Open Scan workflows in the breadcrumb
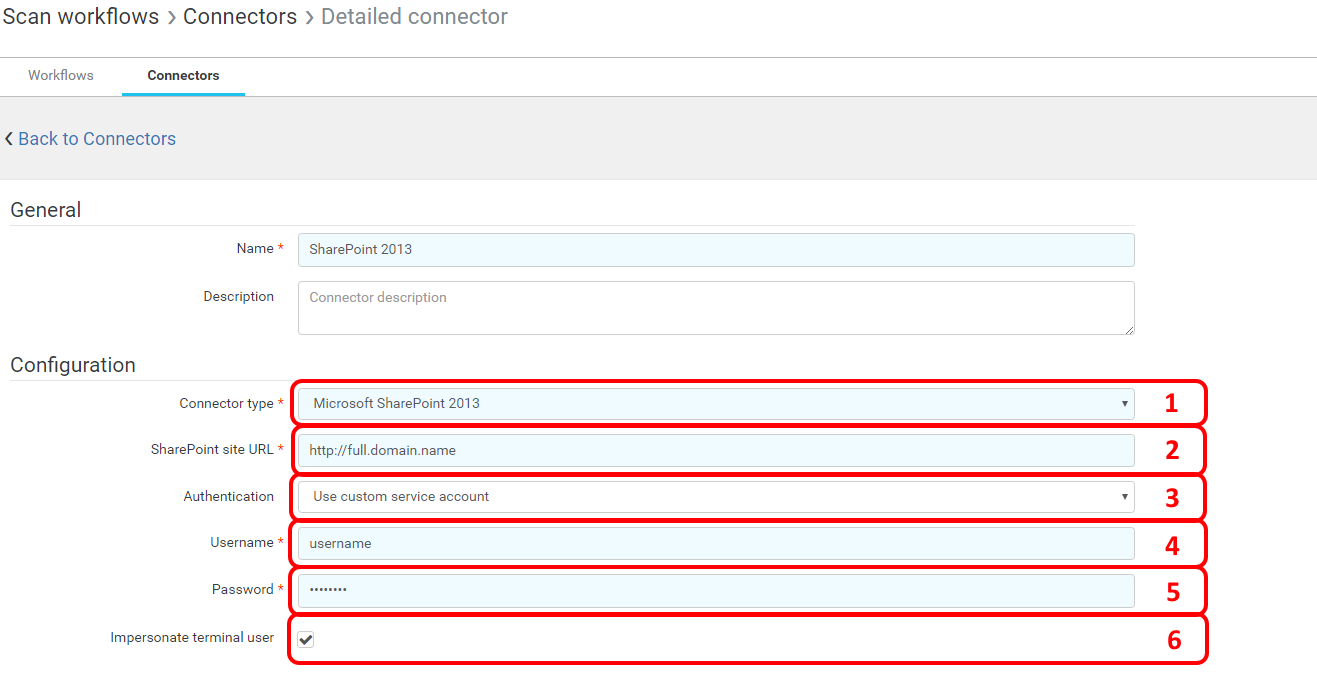Image resolution: width=1317 pixels, height=675 pixels. pyautogui.click(x=81, y=17)
